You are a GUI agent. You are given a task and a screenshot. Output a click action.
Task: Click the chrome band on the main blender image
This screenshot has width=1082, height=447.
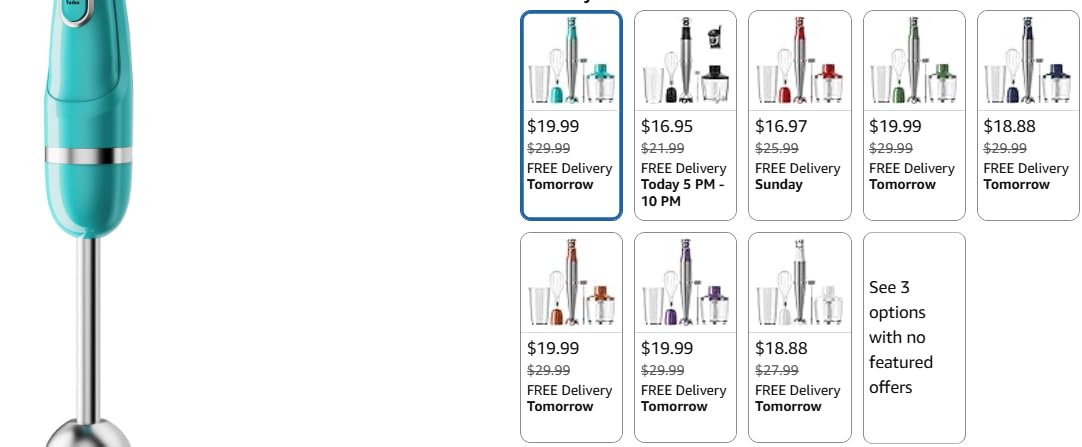click(x=88, y=156)
